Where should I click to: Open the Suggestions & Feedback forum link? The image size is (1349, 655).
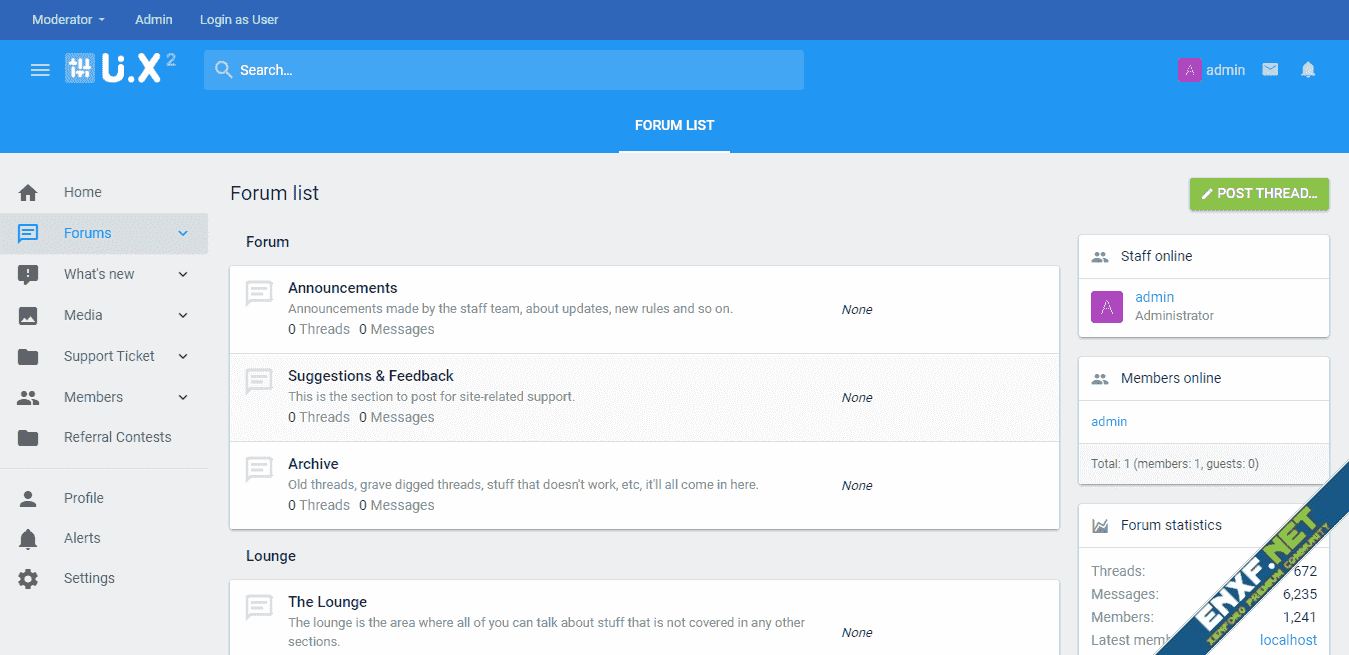click(x=370, y=376)
